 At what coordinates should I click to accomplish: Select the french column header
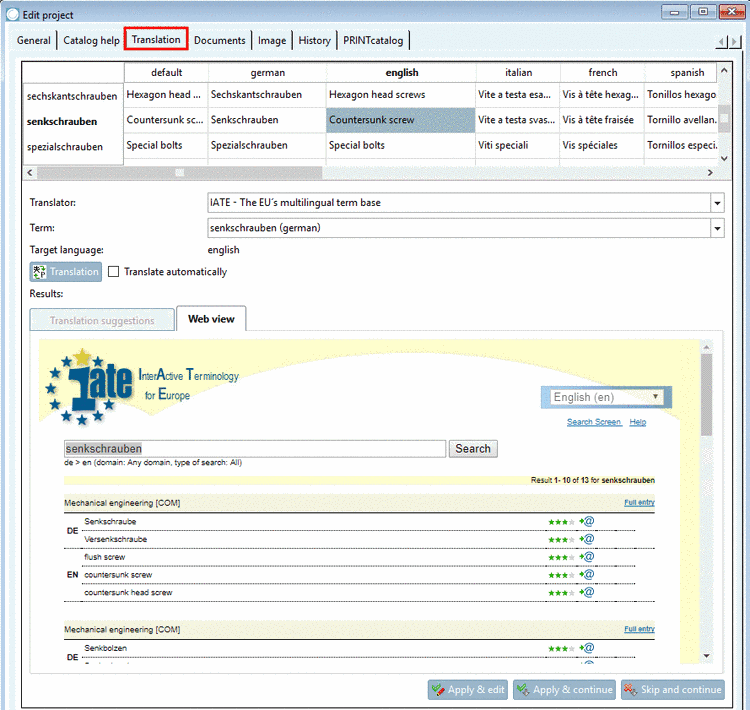(x=603, y=73)
